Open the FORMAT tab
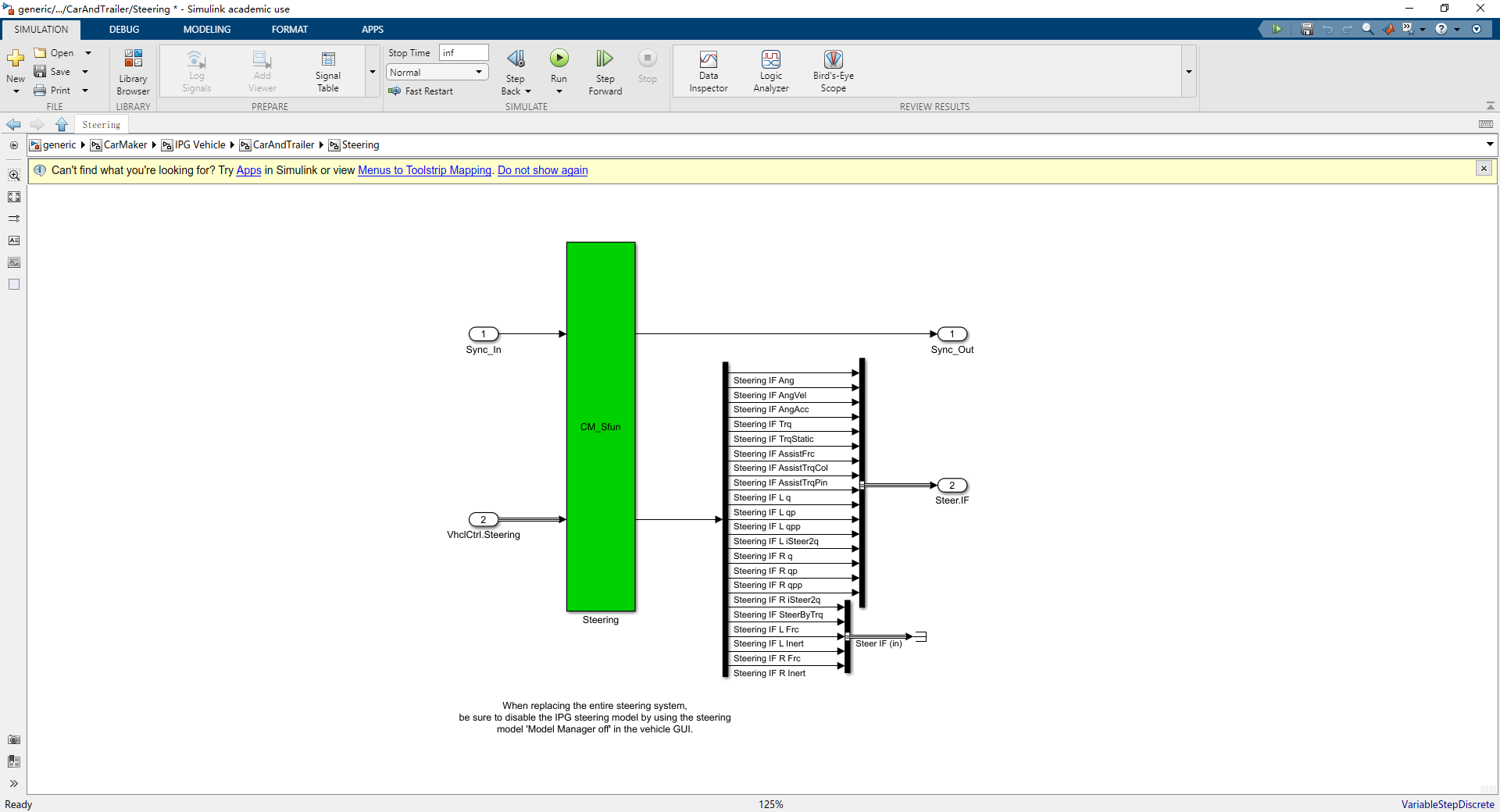Screen dimensions: 1500x812 [290, 30]
